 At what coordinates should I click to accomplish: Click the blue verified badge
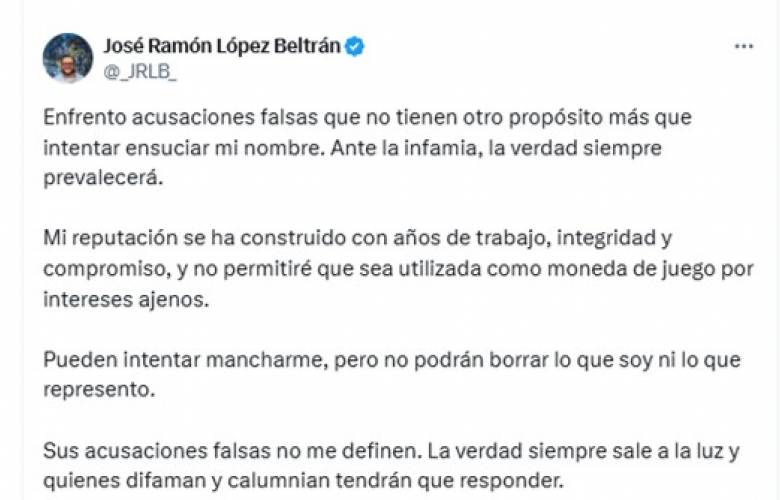(354, 46)
